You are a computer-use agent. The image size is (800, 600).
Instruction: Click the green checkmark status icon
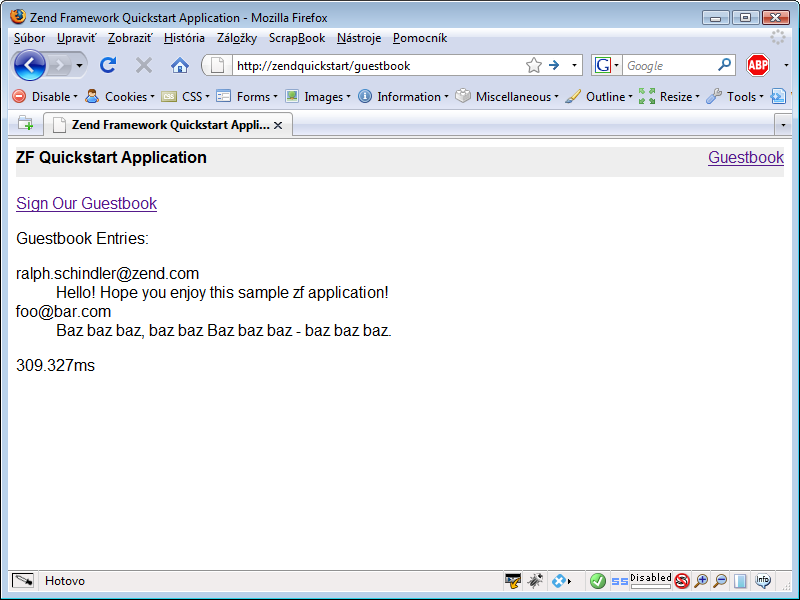tap(597, 581)
